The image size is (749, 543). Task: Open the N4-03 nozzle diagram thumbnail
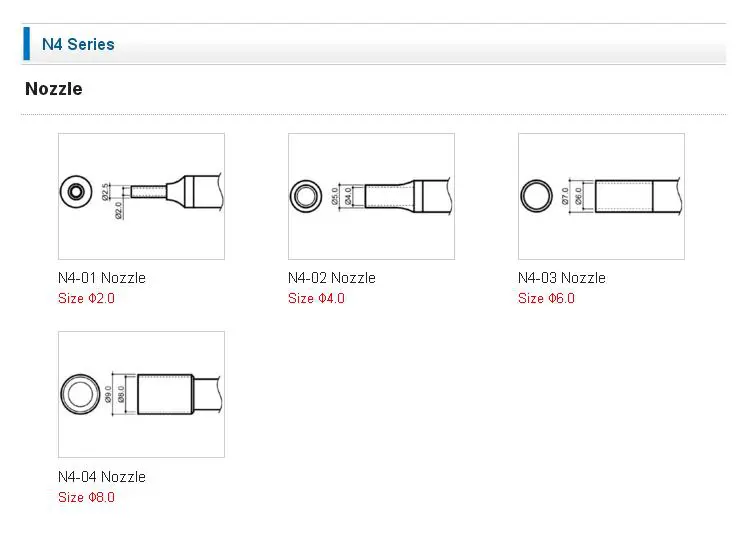(x=601, y=196)
